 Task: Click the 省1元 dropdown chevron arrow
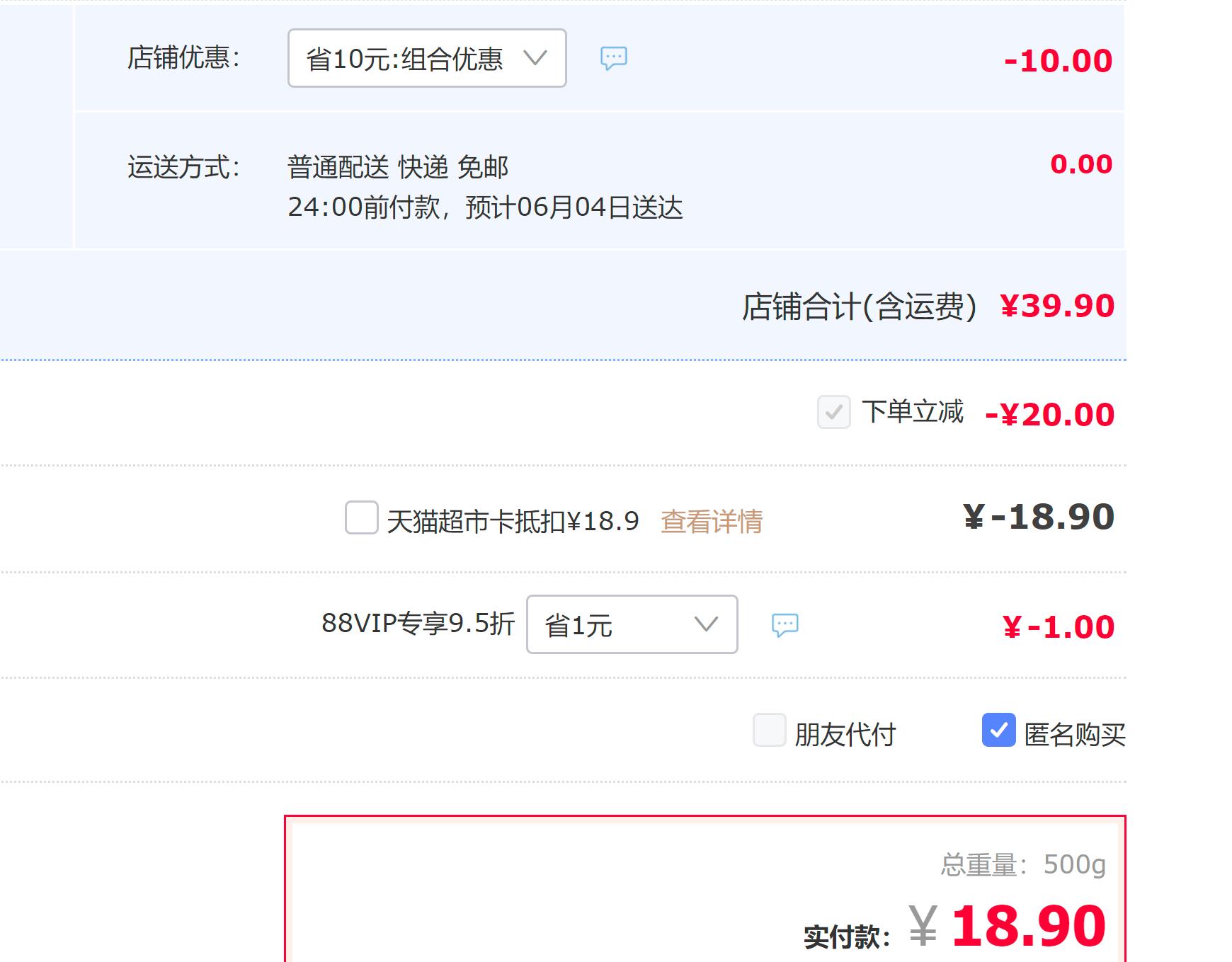coord(706,624)
